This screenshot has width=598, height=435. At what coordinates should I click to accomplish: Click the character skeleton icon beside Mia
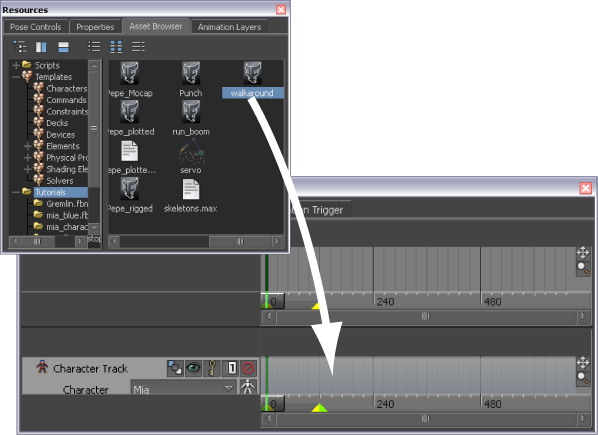248,387
